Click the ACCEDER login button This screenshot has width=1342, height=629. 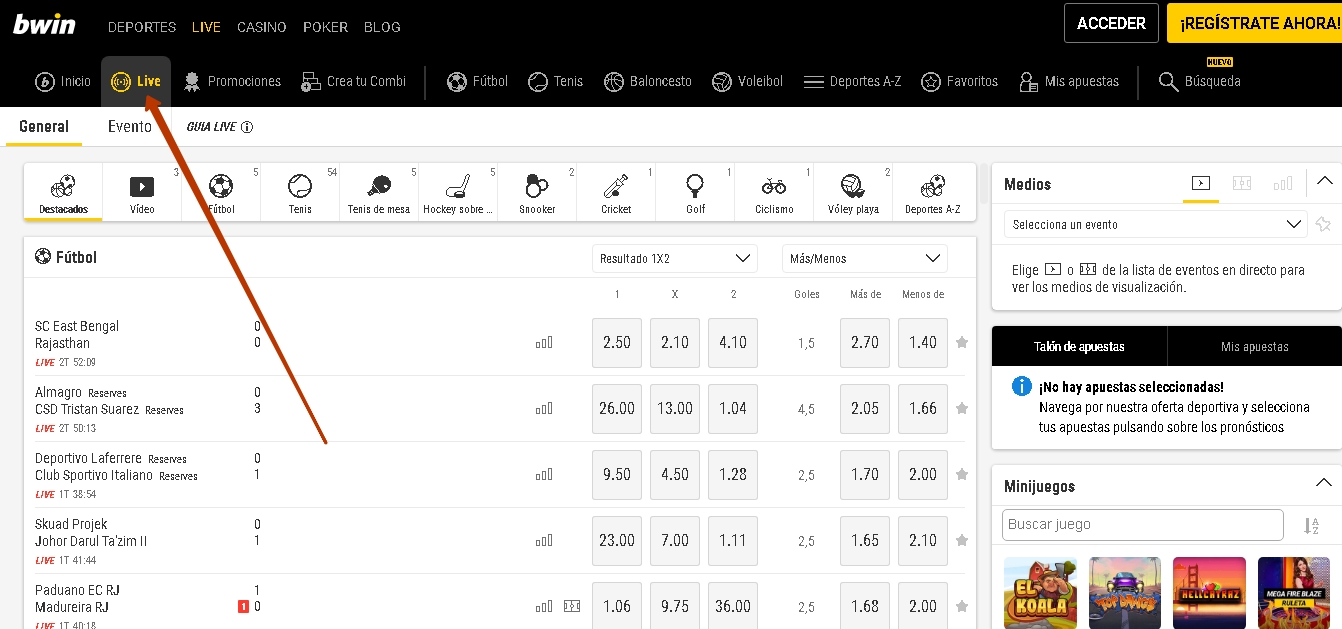click(x=1111, y=23)
